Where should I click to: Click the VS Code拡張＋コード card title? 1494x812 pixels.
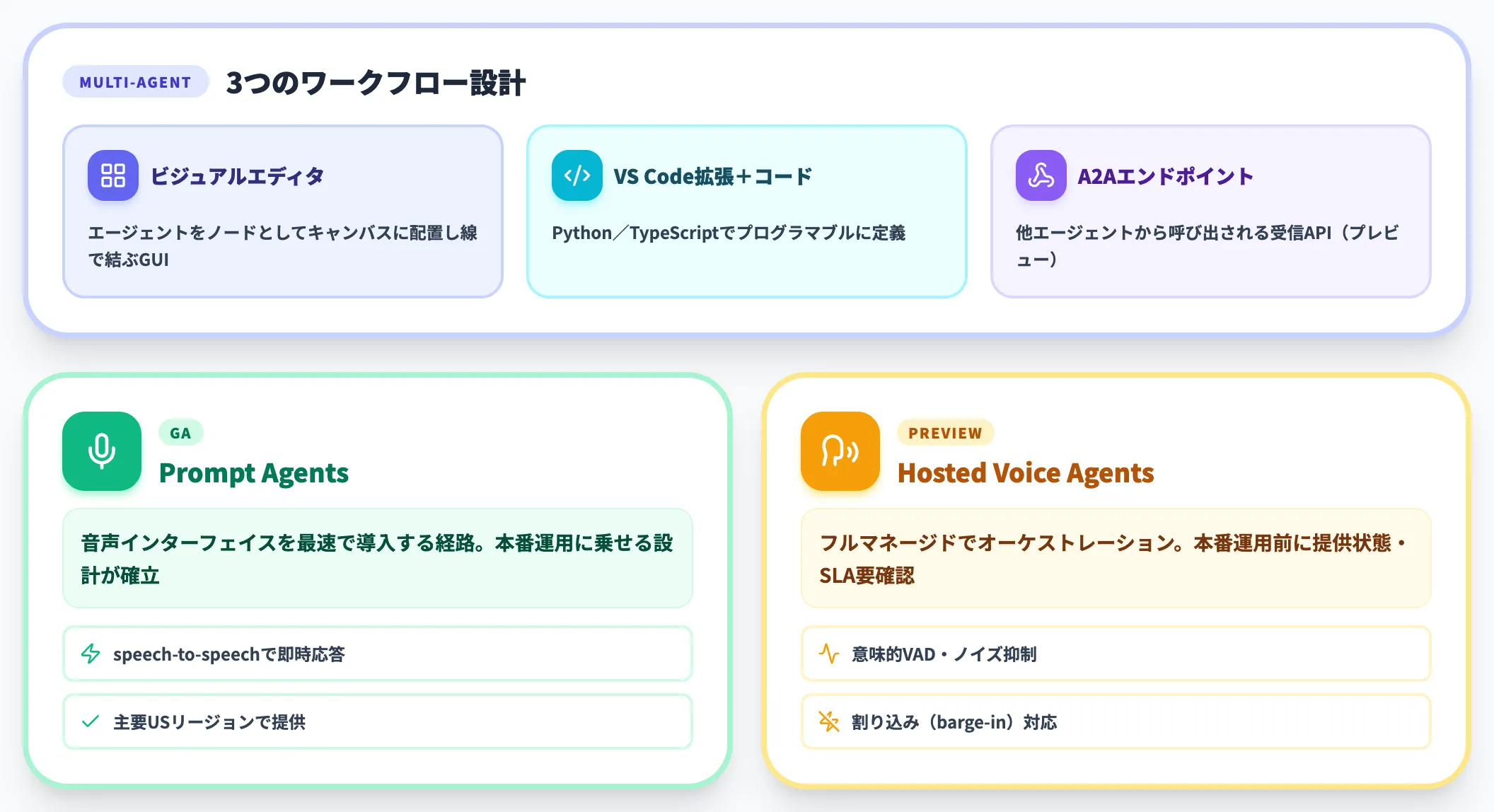click(712, 176)
